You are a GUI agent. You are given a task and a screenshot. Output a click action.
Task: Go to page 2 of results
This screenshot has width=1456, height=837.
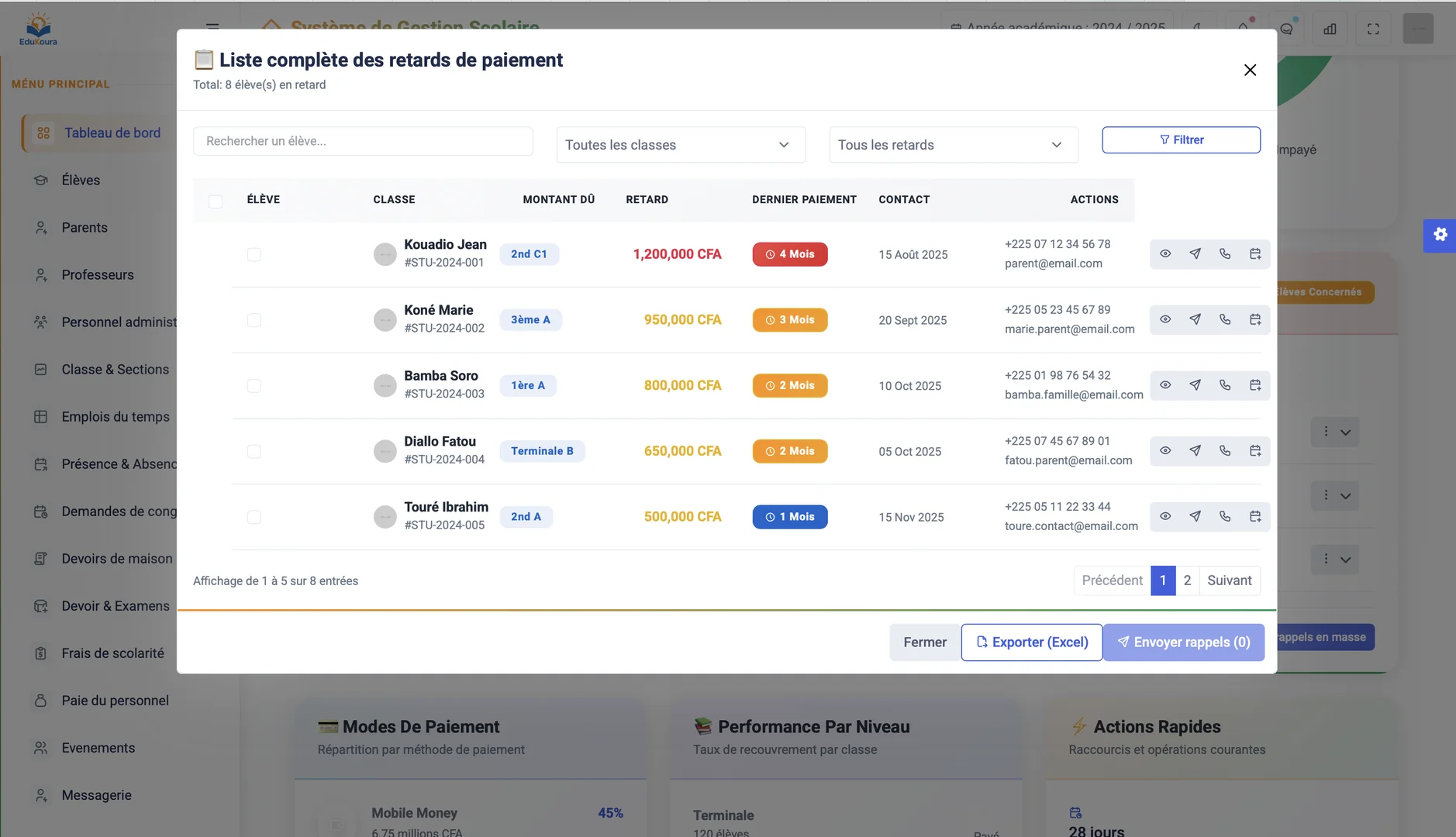pos(1189,580)
